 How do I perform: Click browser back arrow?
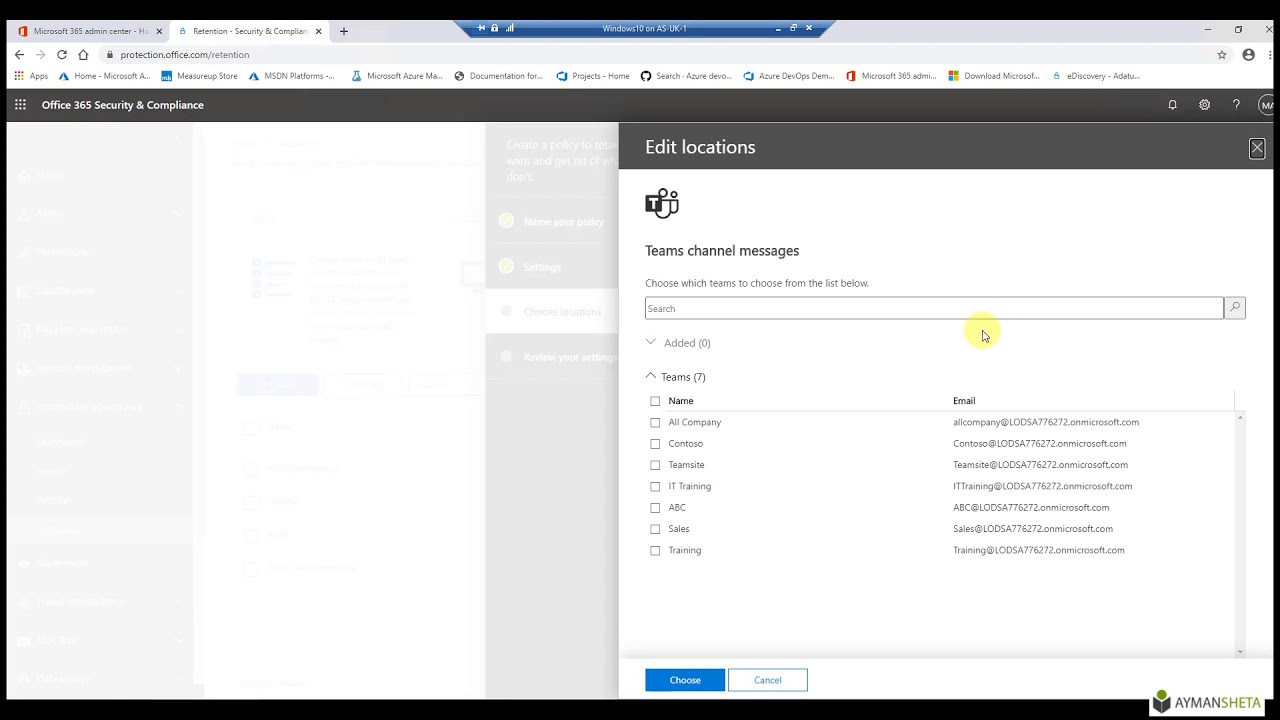tap(19, 55)
